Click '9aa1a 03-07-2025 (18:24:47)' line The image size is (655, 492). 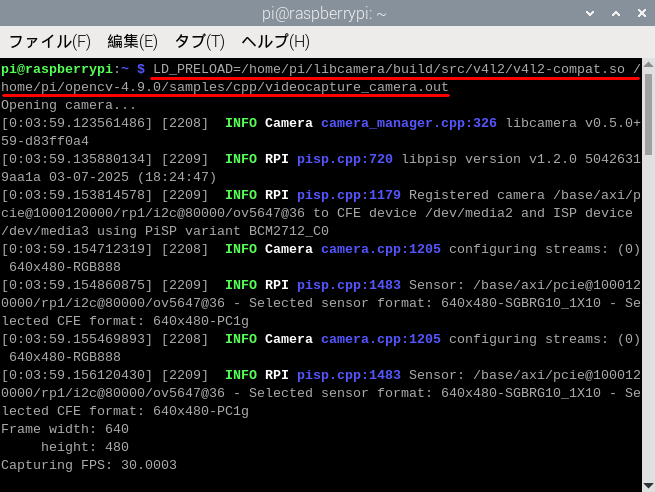click(x=109, y=177)
